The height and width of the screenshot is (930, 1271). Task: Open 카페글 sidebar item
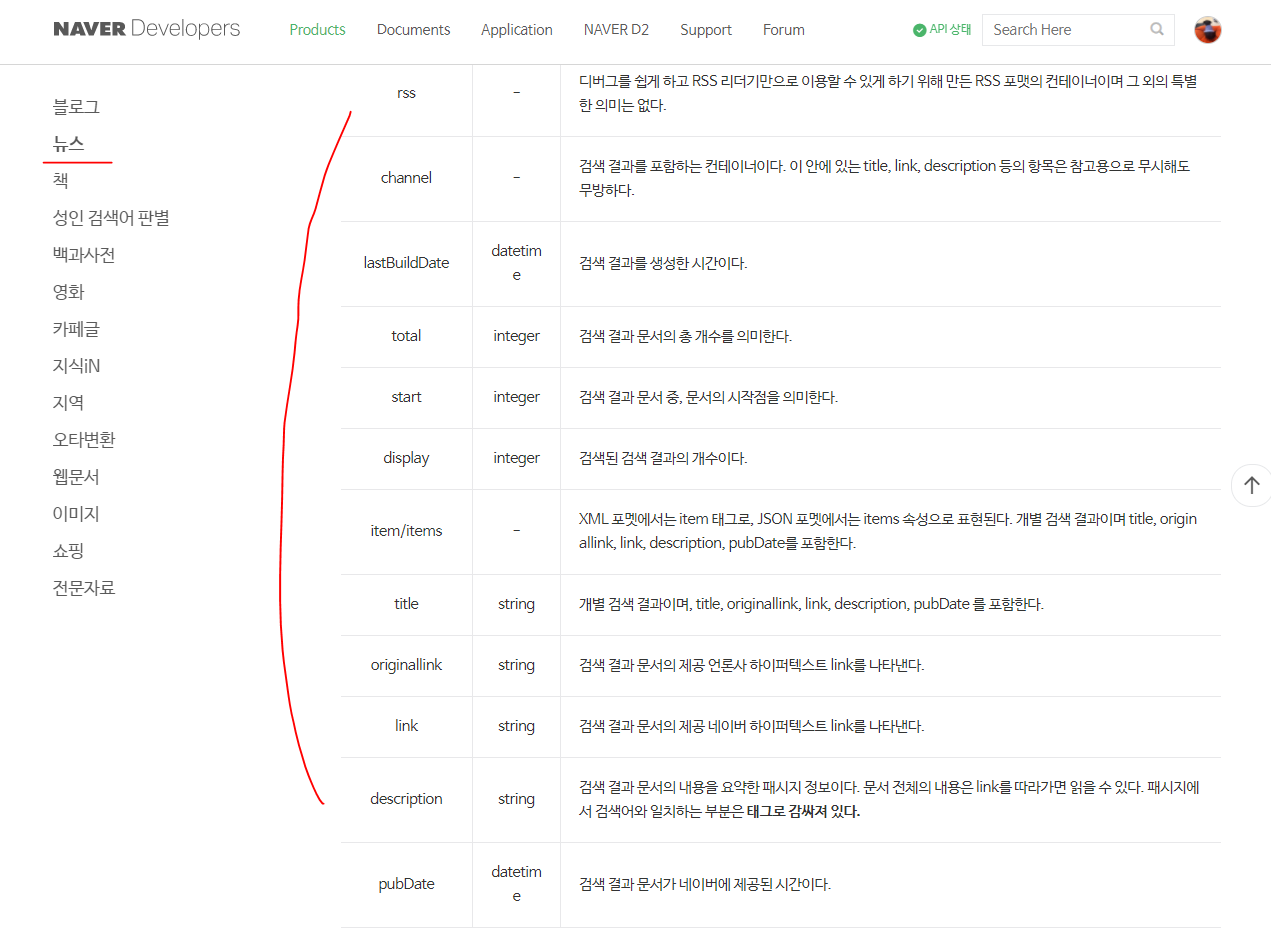pos(76,329)
